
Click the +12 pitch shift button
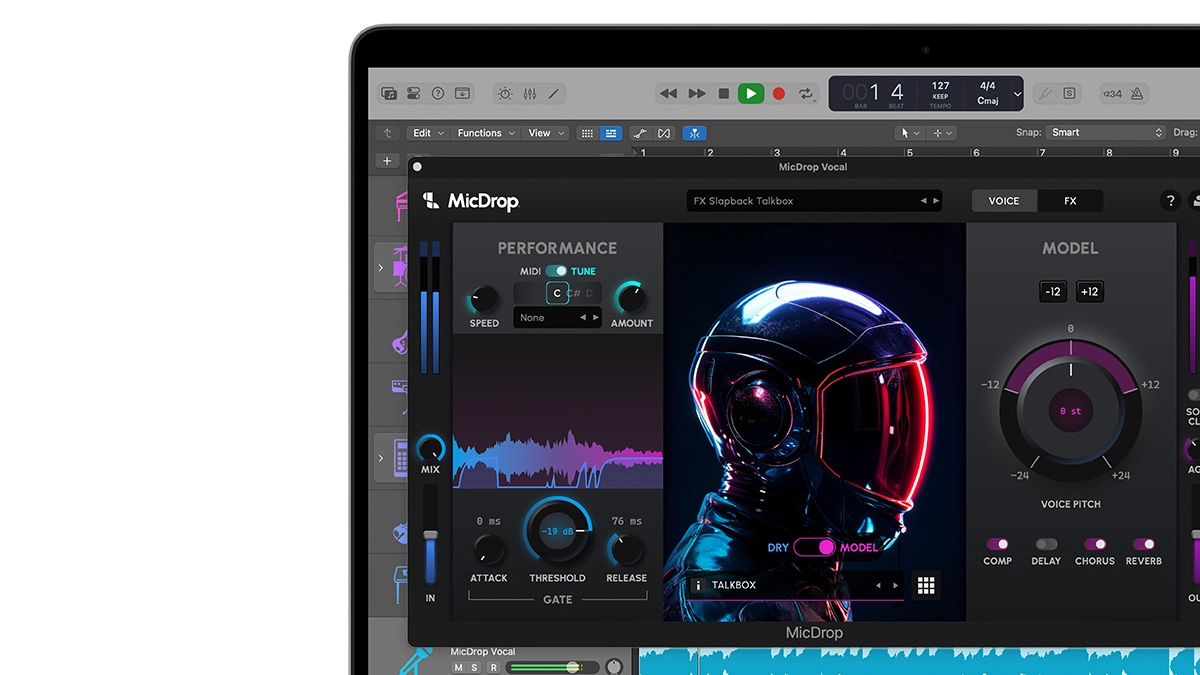(x=1090, y=292)
